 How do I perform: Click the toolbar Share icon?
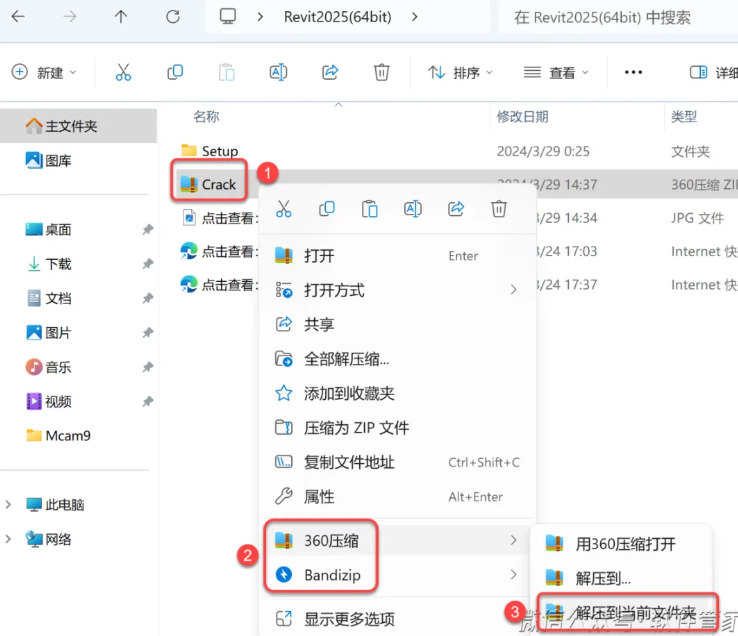(330, 72)
